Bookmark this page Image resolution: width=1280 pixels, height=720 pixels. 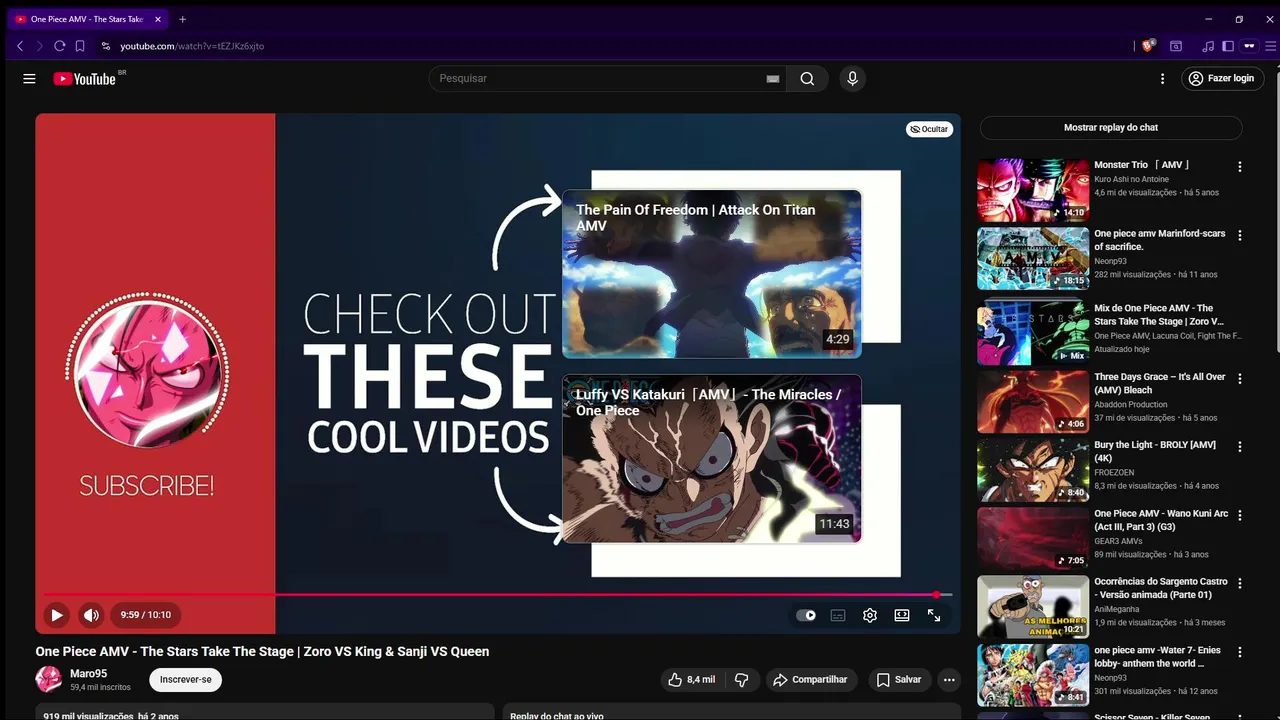point(80,46)
